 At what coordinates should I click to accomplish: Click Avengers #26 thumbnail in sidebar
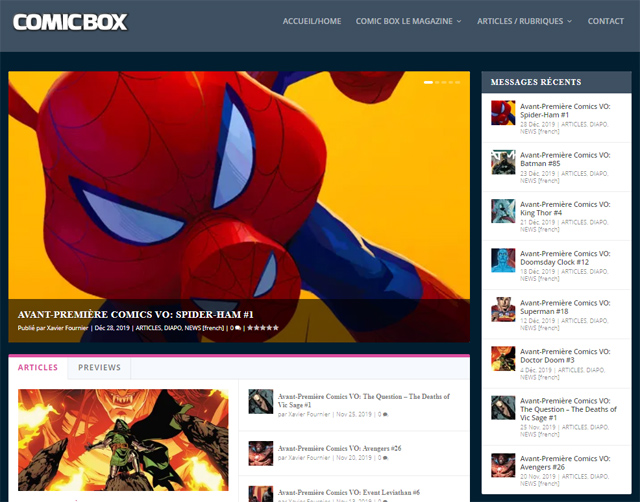coord(503,465)
